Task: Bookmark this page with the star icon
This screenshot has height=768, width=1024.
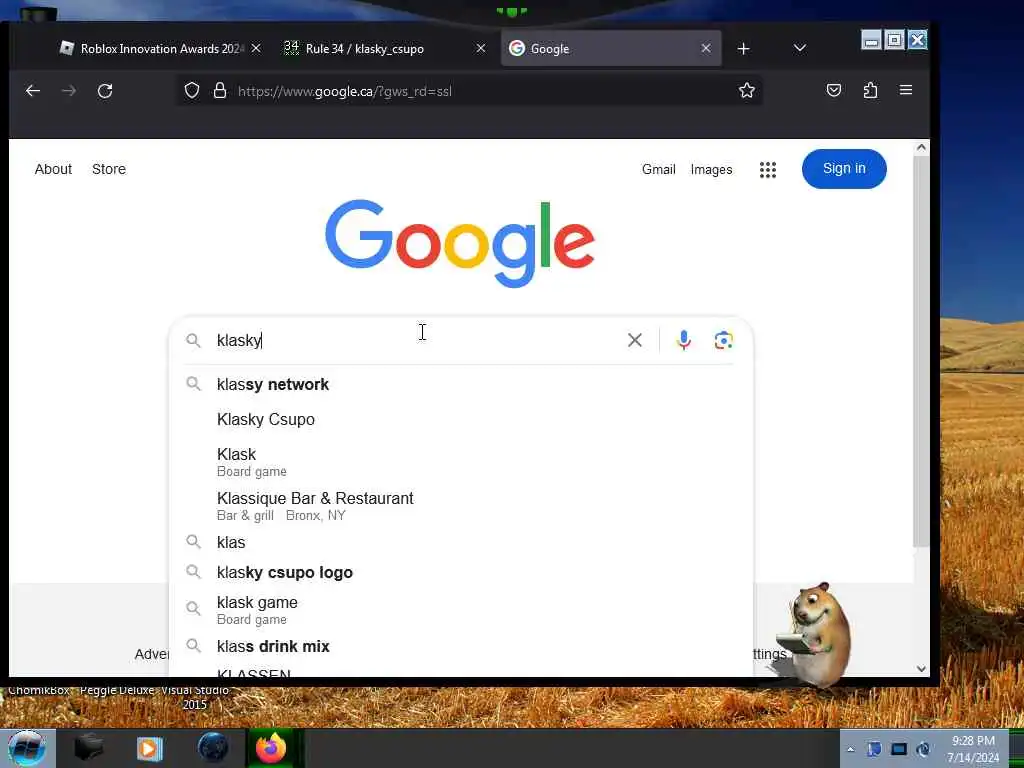Action: 746,90
